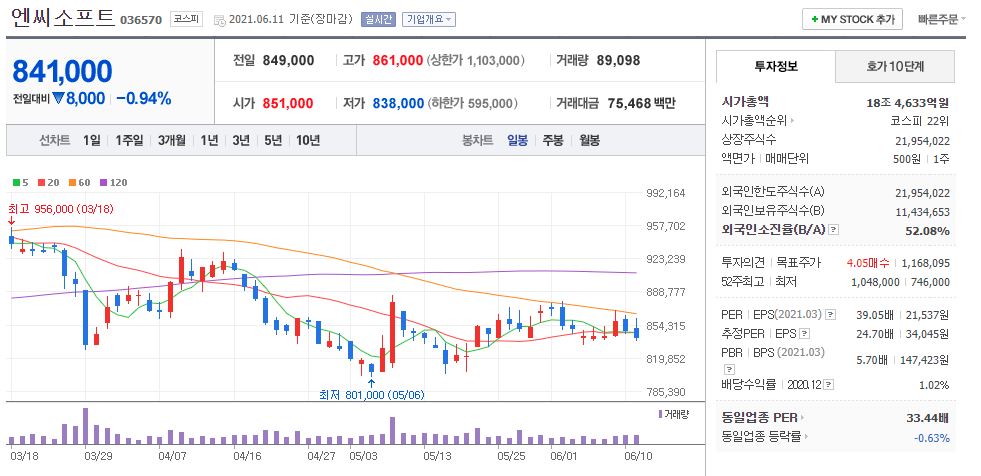Image resolution: width=981 pixels, height=476 pixels.
Task: Click the help icon next to 추정PER EPS
Action: (805, 333)
